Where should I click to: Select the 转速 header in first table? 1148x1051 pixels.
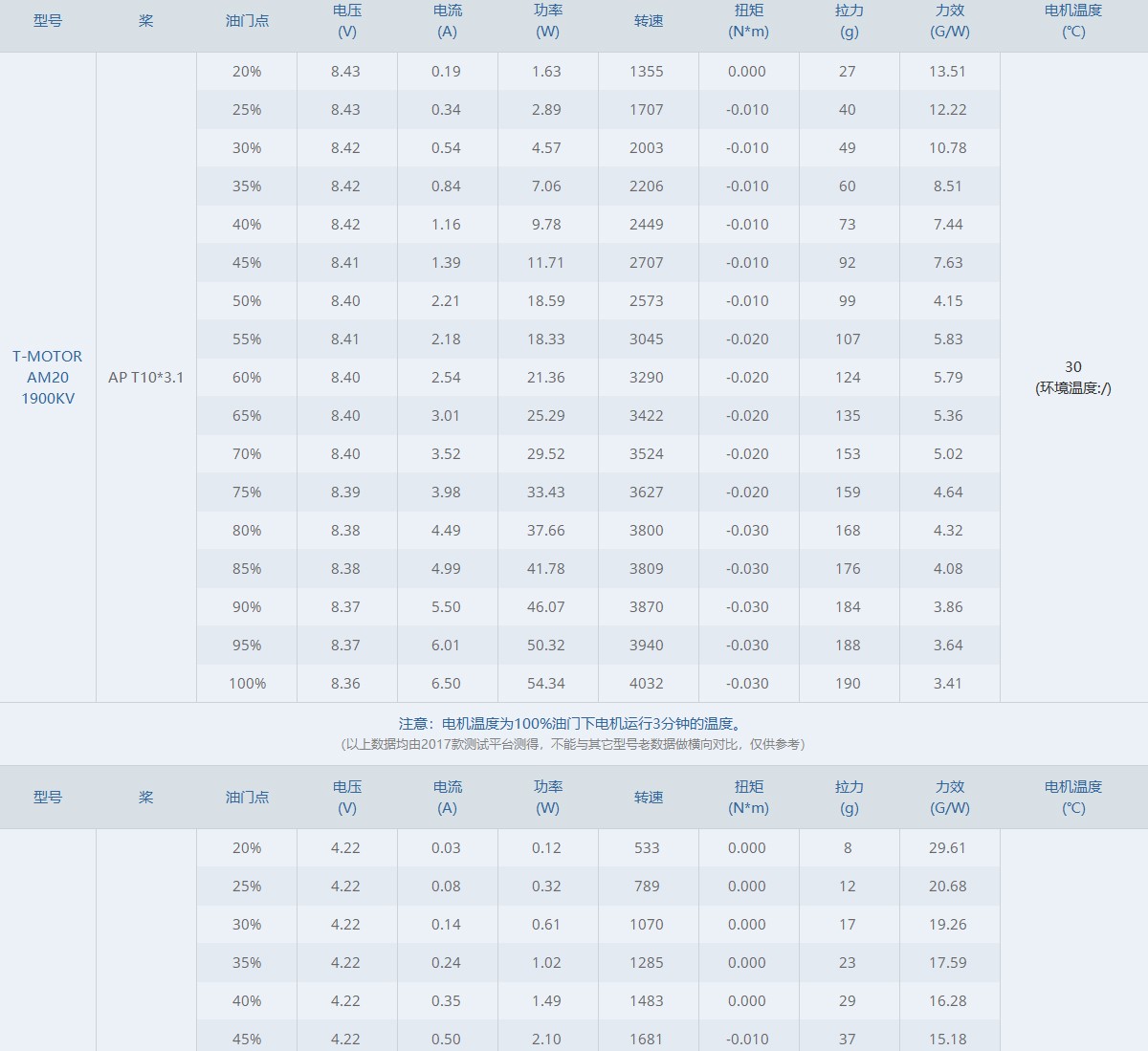coord(649,21)
